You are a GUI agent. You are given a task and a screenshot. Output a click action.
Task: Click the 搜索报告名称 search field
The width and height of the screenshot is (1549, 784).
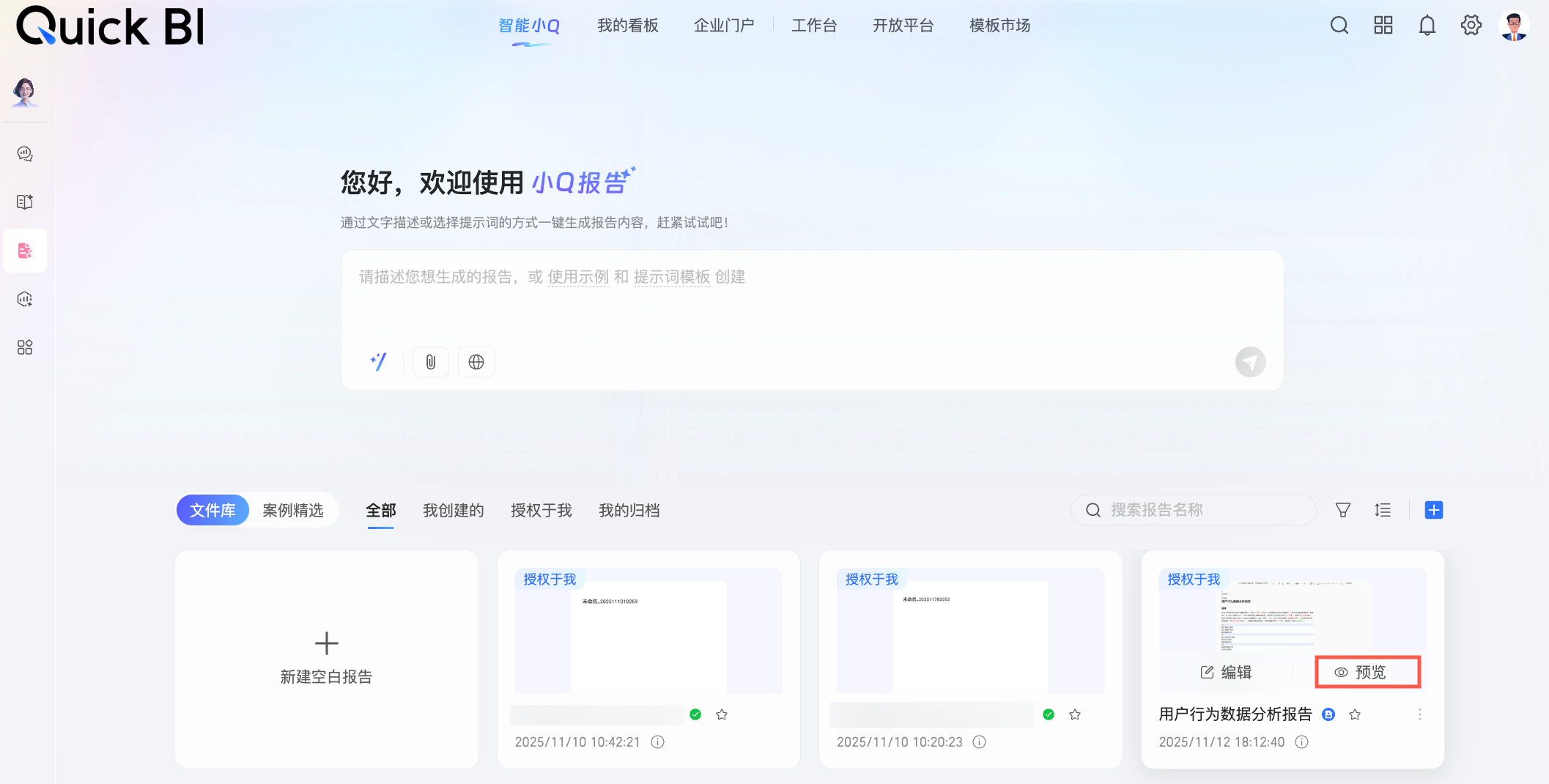(x=1194, y=510)
